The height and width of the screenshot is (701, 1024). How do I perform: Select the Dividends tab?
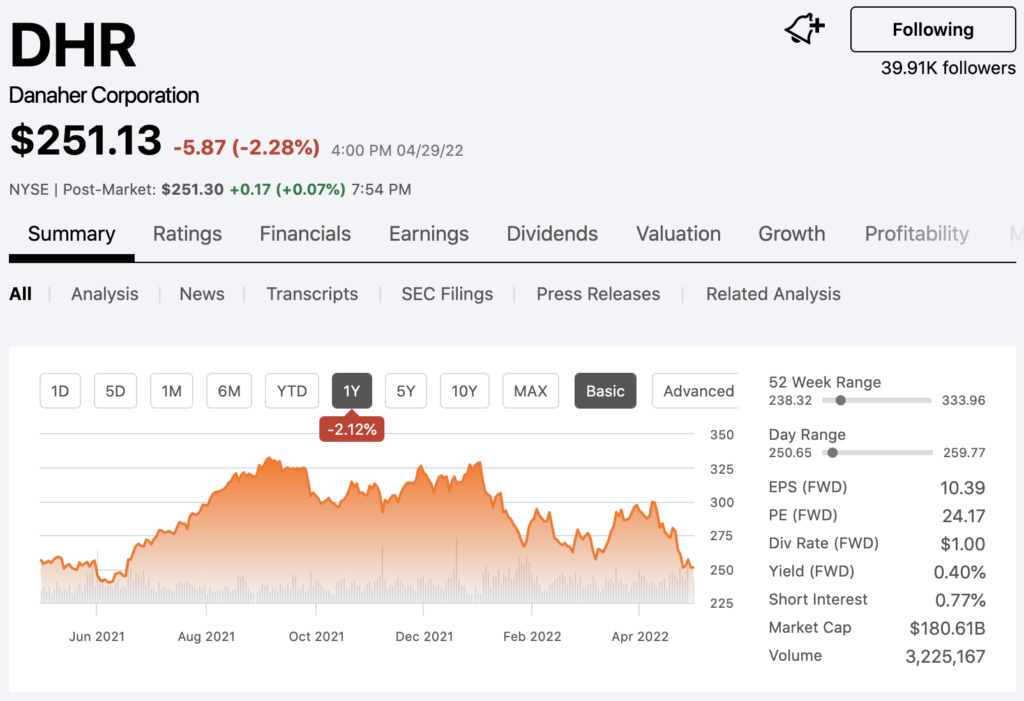[x=552, y=234]
